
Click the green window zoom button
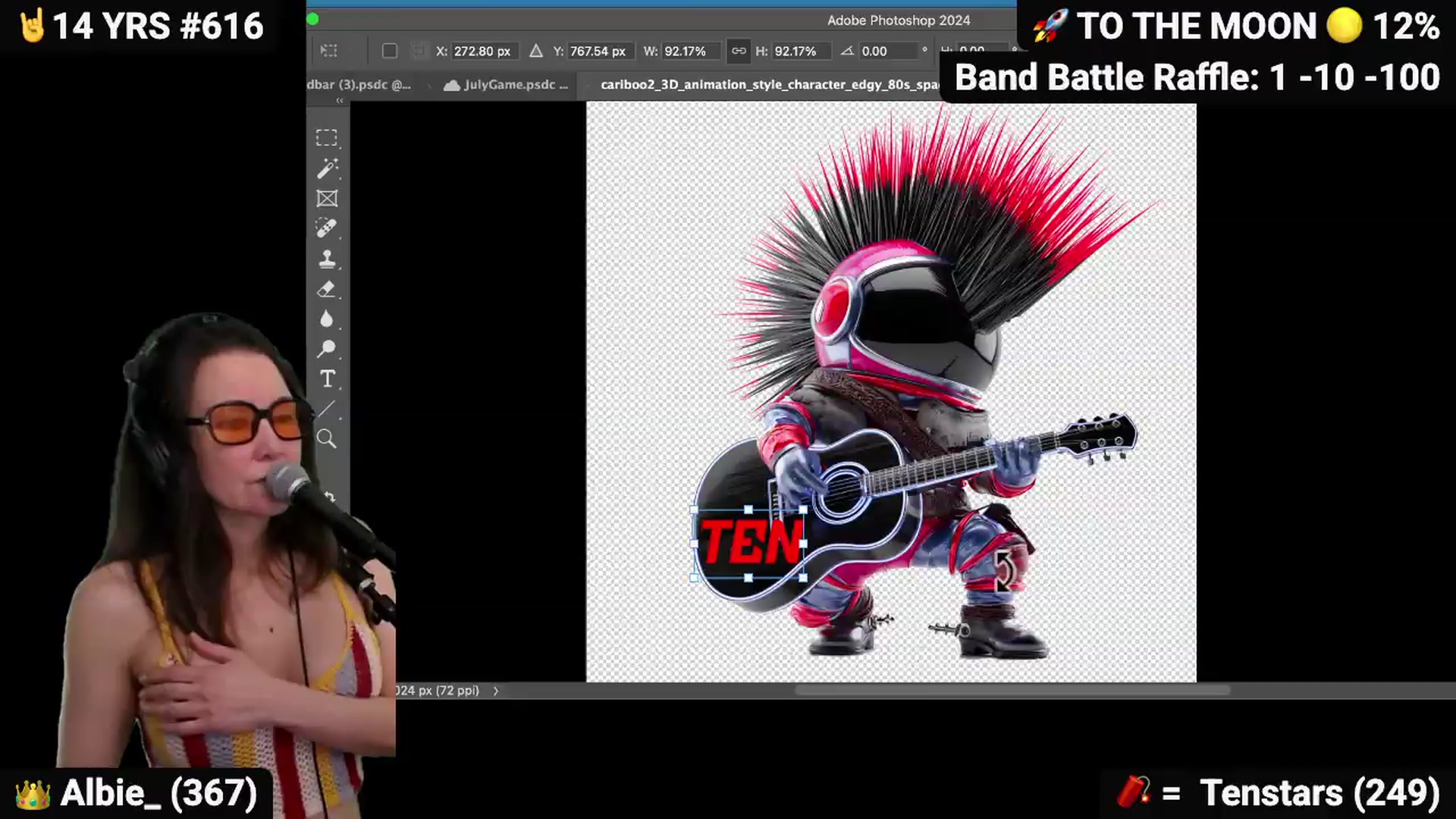tap(312, 20)
